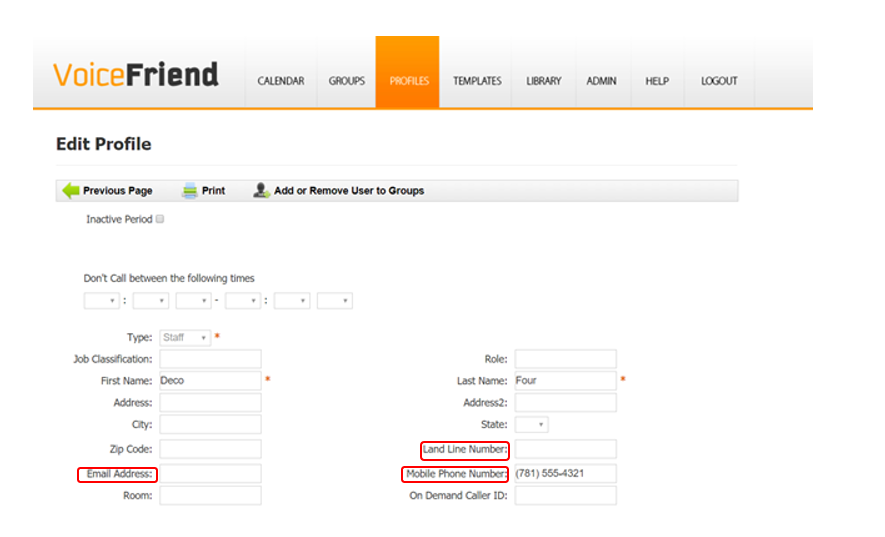Click the Land Line Number input field
This screenshot has width=885, height=537.
(566, 449)
